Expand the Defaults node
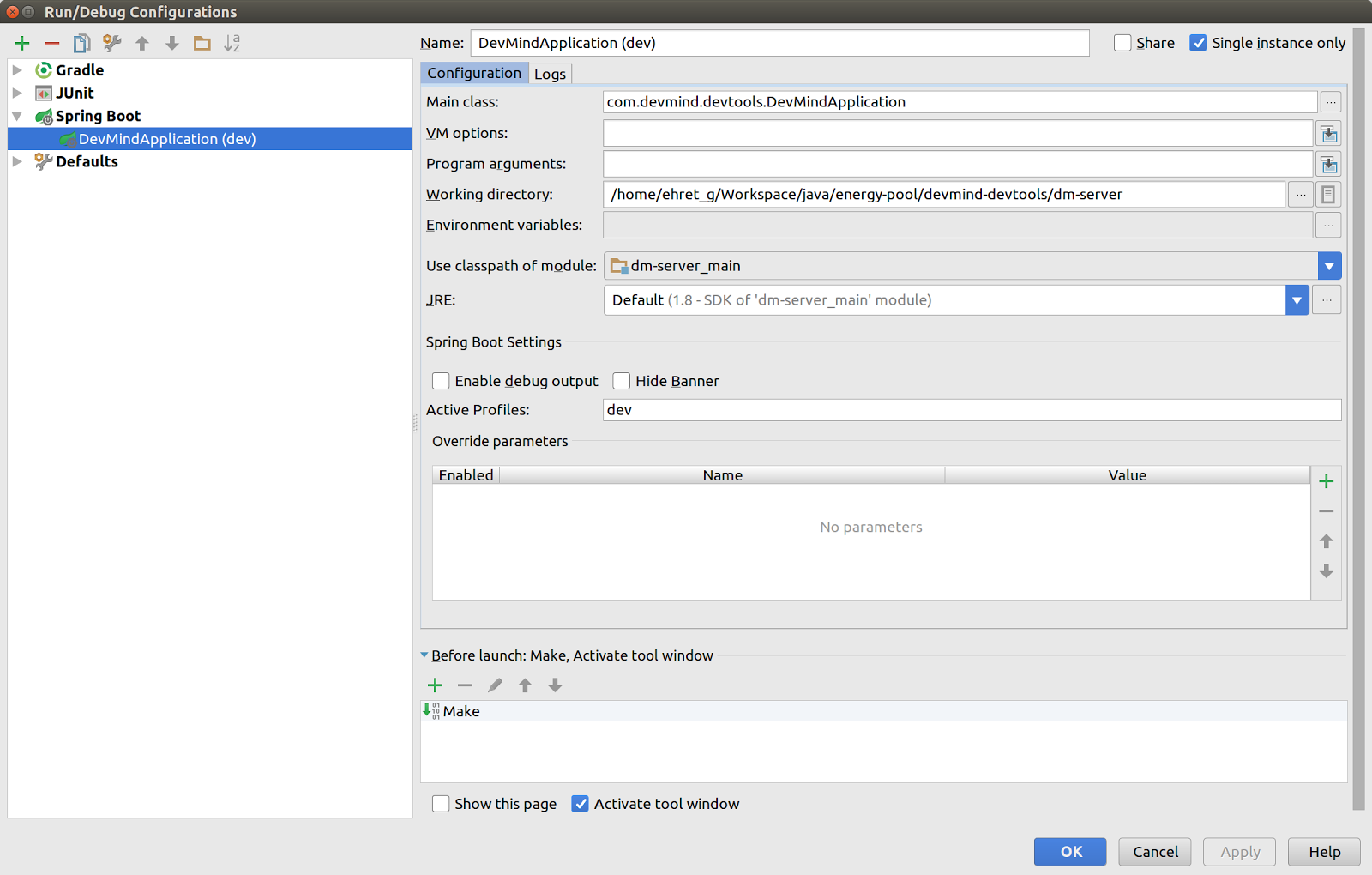The height and width of the screenshot is (875, 1372). [17, 161]
